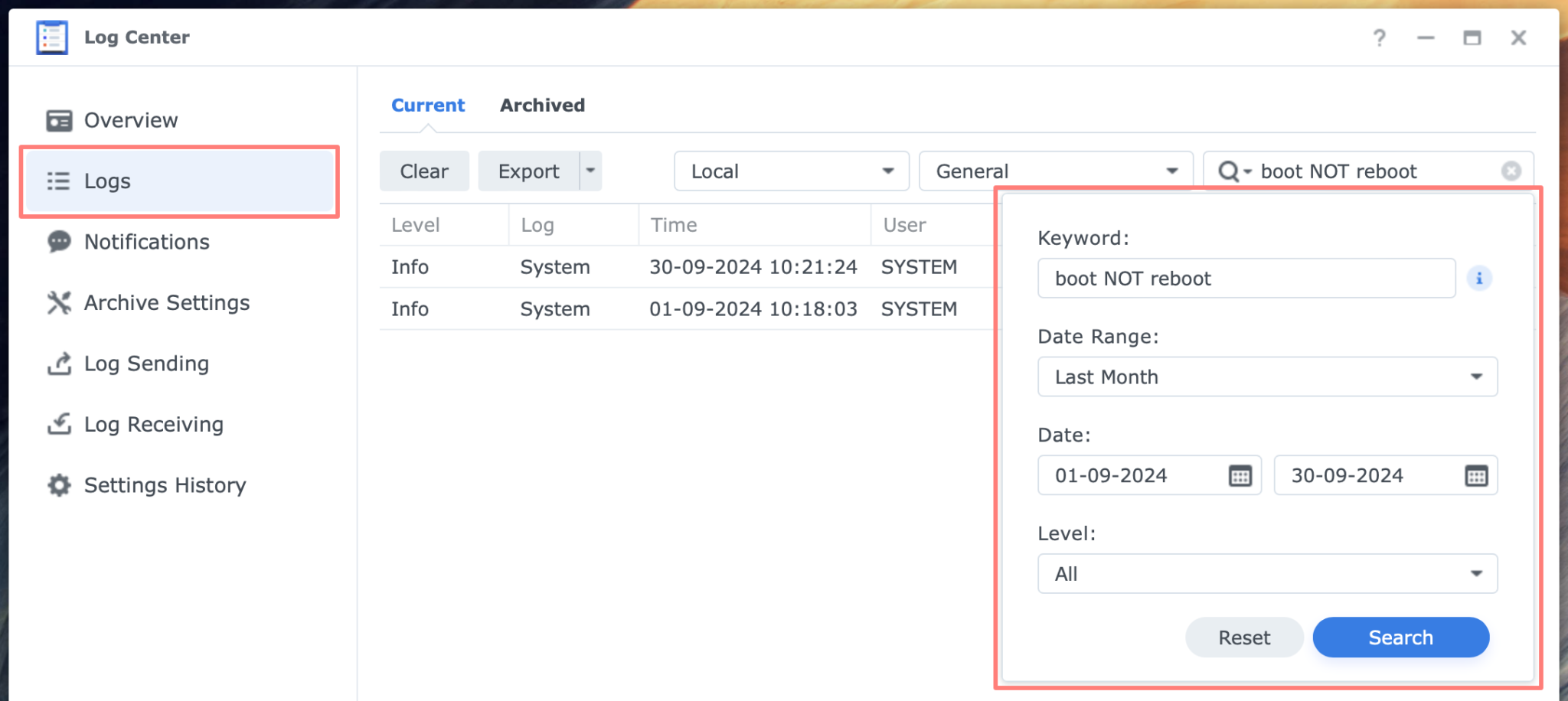Open the Local server dropdown
This screenshot has height=701, width=1568.
coord(888,171)
